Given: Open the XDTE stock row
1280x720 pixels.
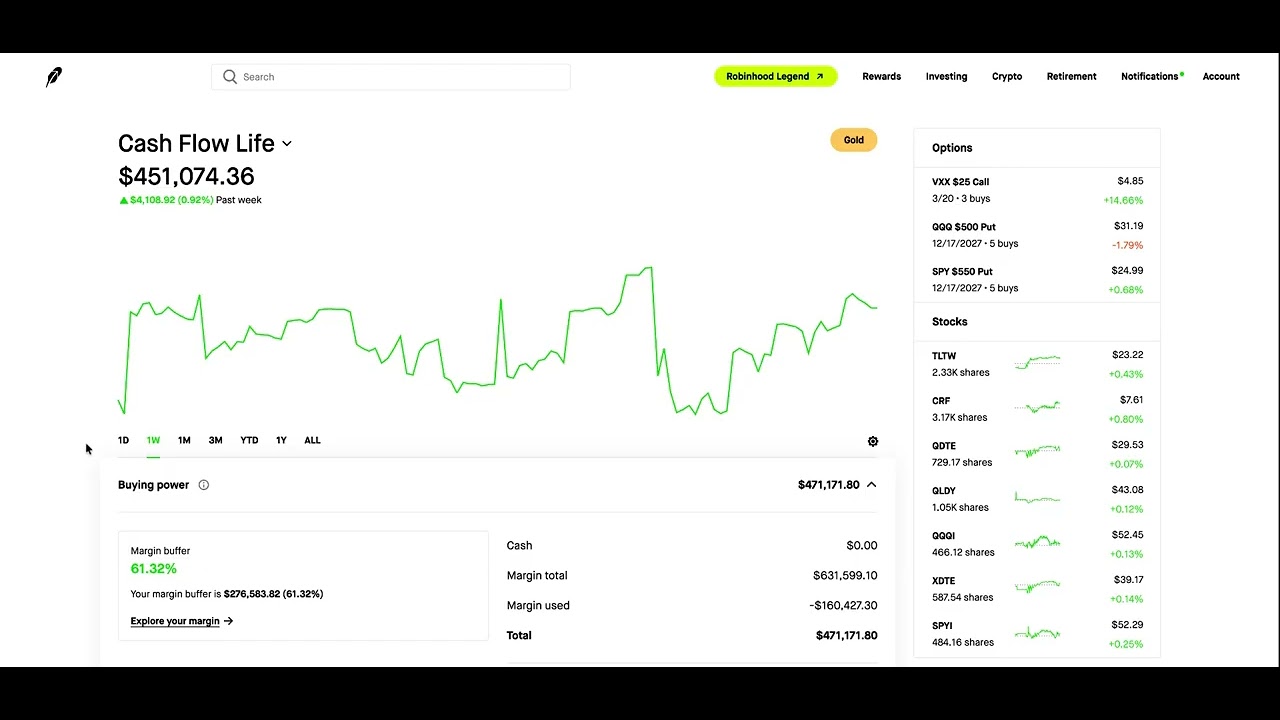Looking at the screenshot, I should click(1037, 589).
